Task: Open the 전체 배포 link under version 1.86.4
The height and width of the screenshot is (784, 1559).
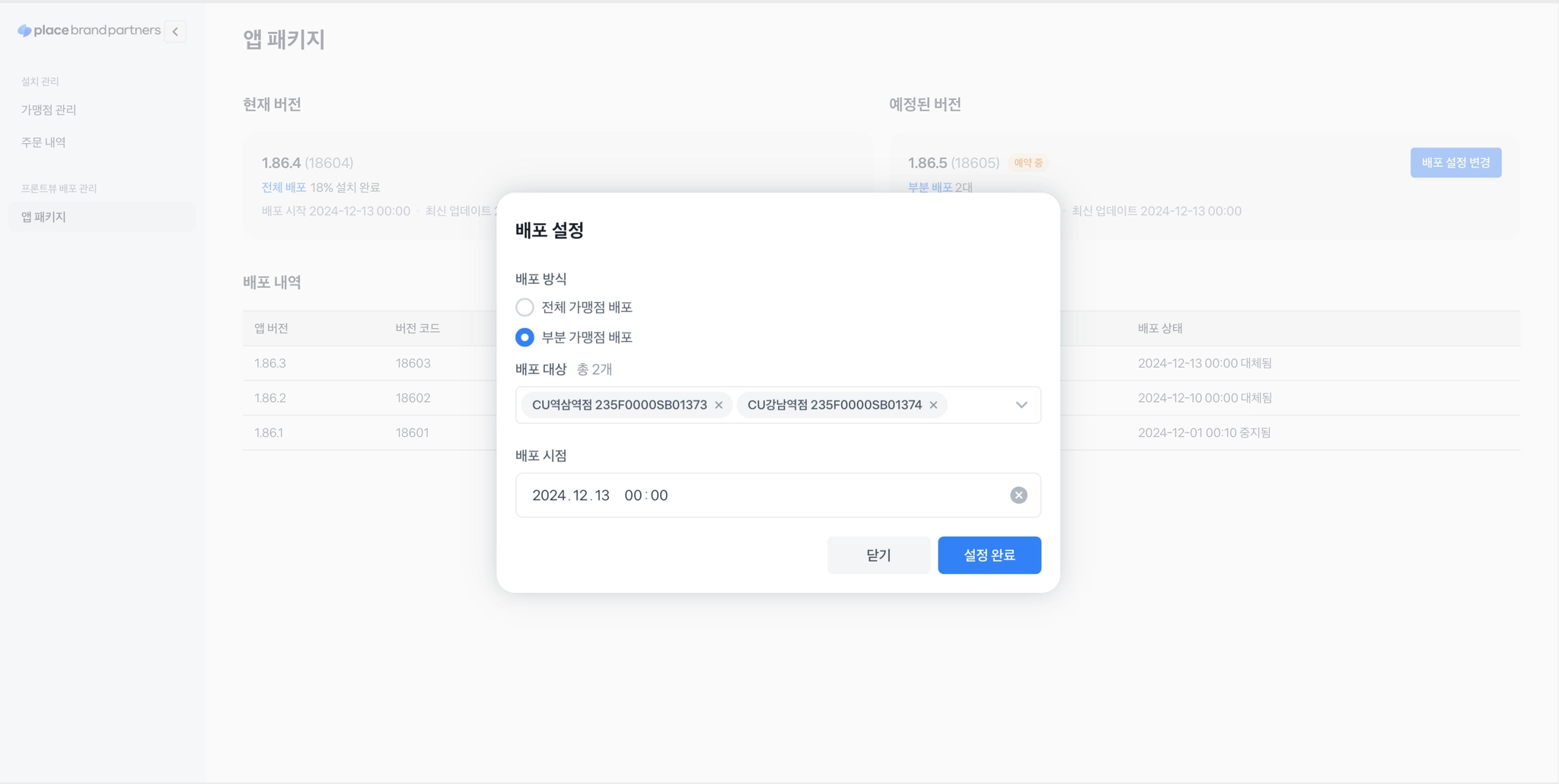Action: click(284, 187)
